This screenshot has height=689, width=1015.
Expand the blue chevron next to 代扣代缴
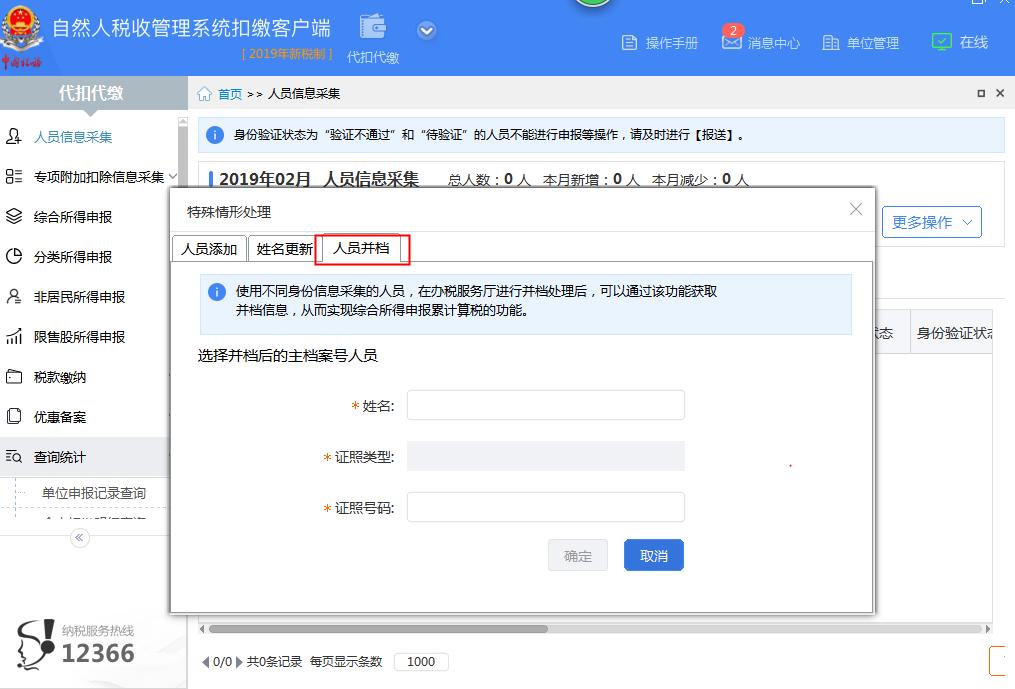coord(426,30)
